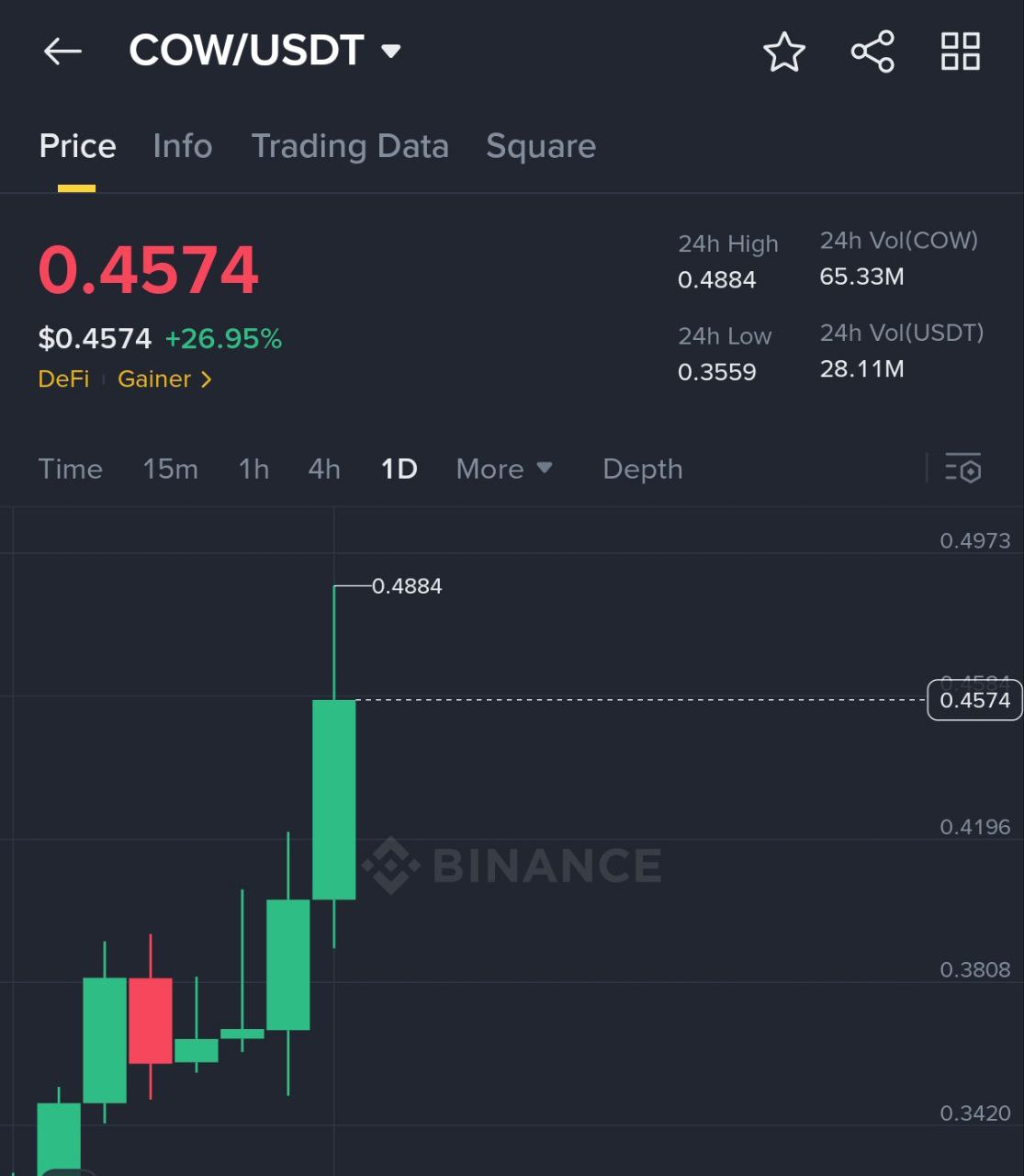The width and height of the screenshot is (1024, 1176).
Task: Tap the large 0.4574 last price
Action: [x=149, y=270]
